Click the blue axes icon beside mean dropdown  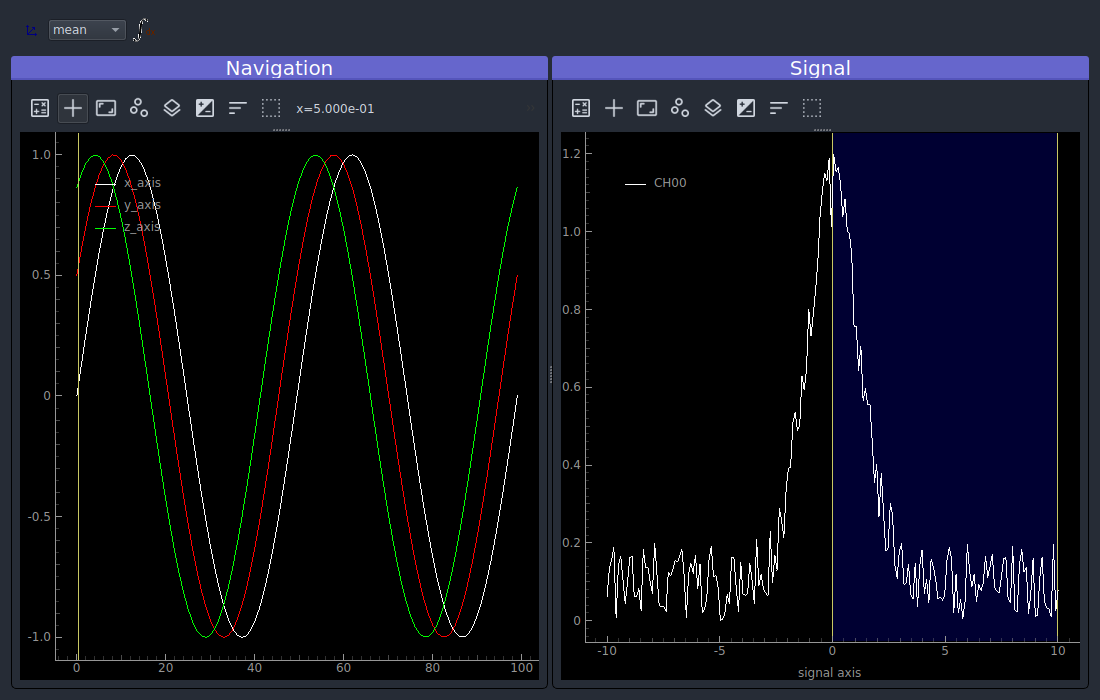(31, 30)
